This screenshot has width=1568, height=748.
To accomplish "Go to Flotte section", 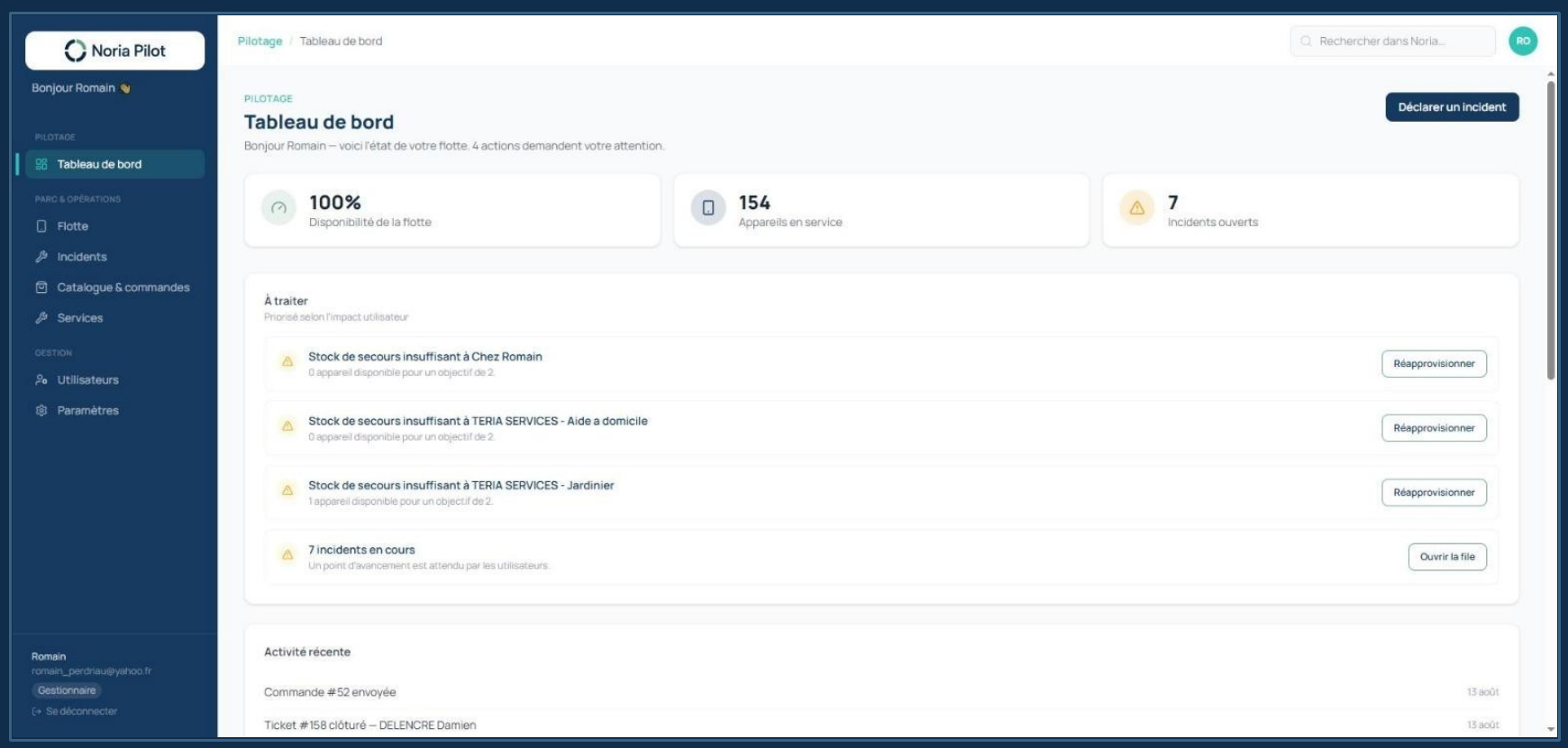I will [x=114, y=226].
